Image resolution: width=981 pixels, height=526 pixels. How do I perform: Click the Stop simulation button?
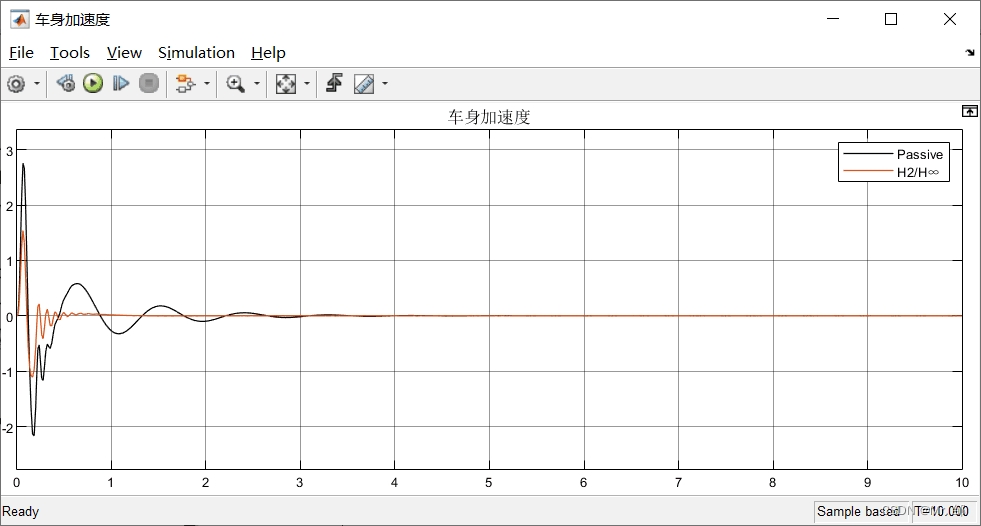(x=148, y=83)
